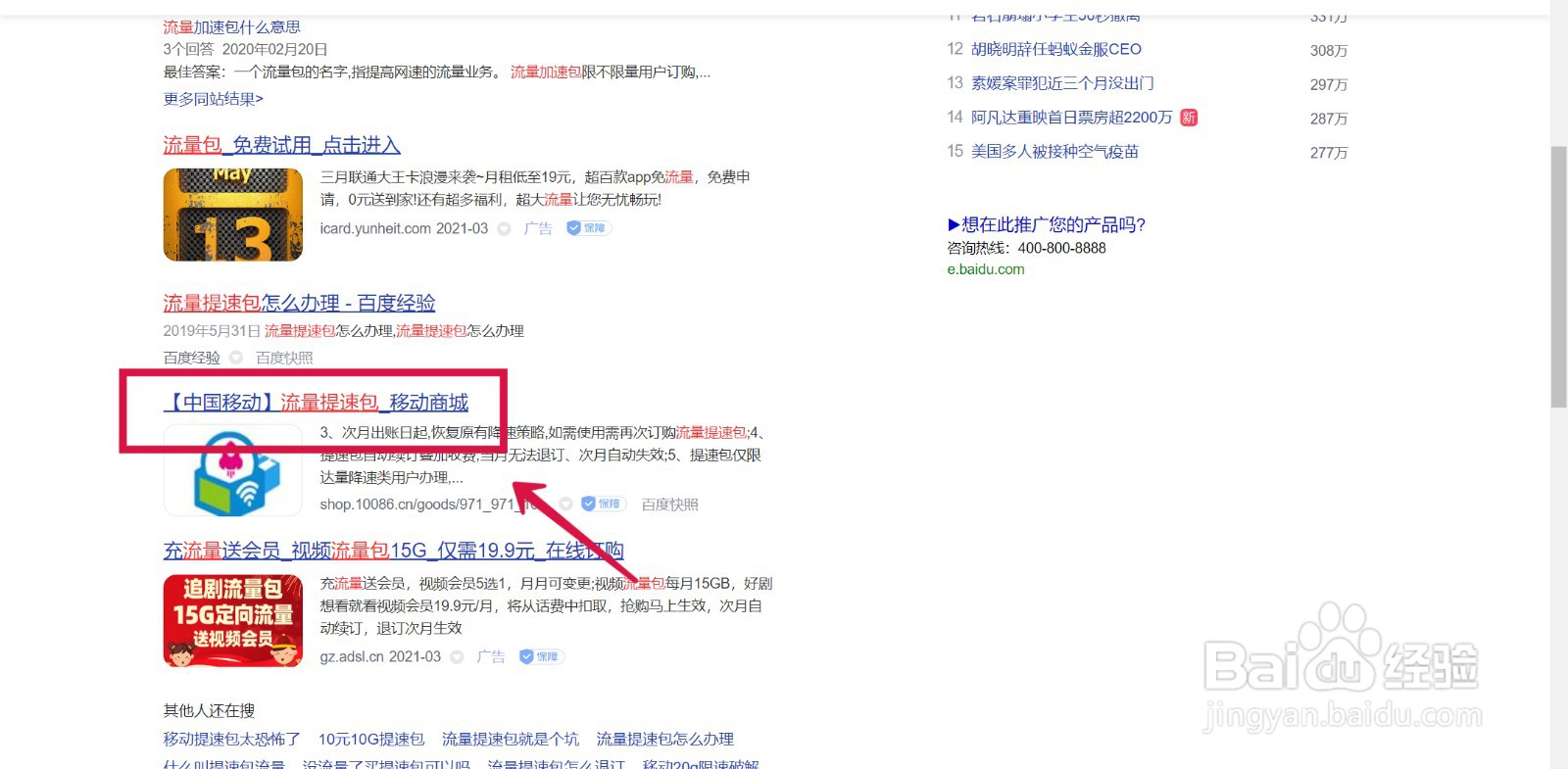Image resolution: width=1568 pixels, height=769 pixels.
Task: Search related query 流量提速包就是个坑
Action: [x=510, y=739]
